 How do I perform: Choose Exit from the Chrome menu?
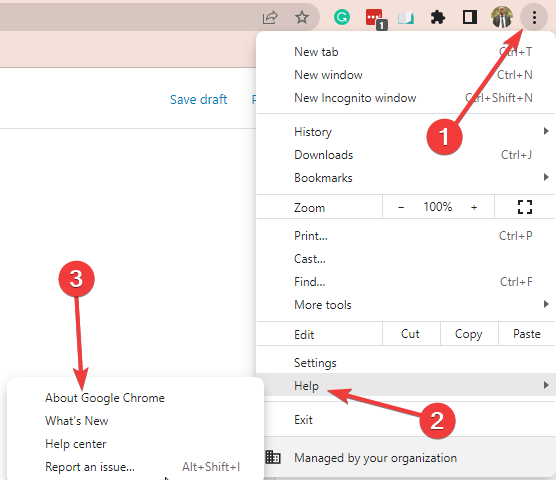coord(406,420)
